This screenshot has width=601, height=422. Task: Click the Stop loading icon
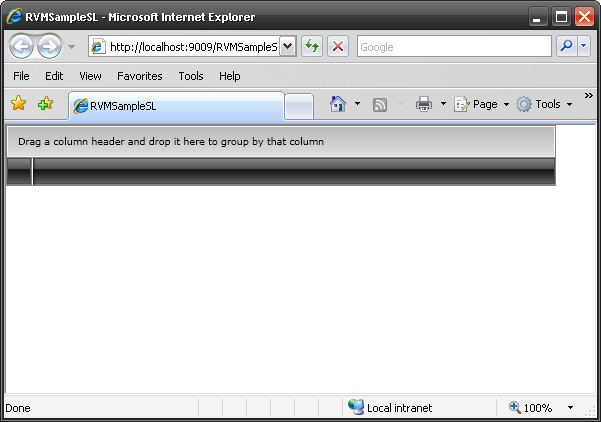[x=338, y=47]
